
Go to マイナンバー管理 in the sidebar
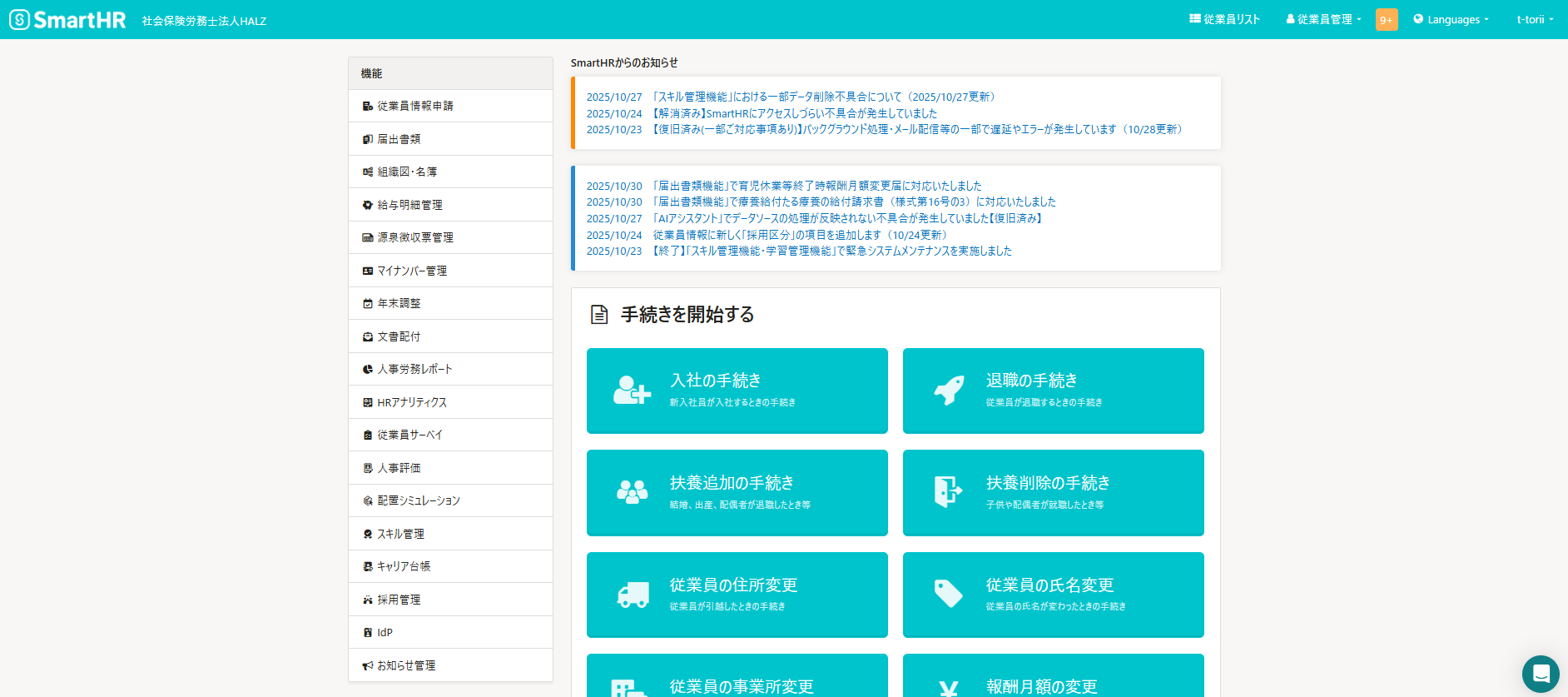tap(412, 271)
